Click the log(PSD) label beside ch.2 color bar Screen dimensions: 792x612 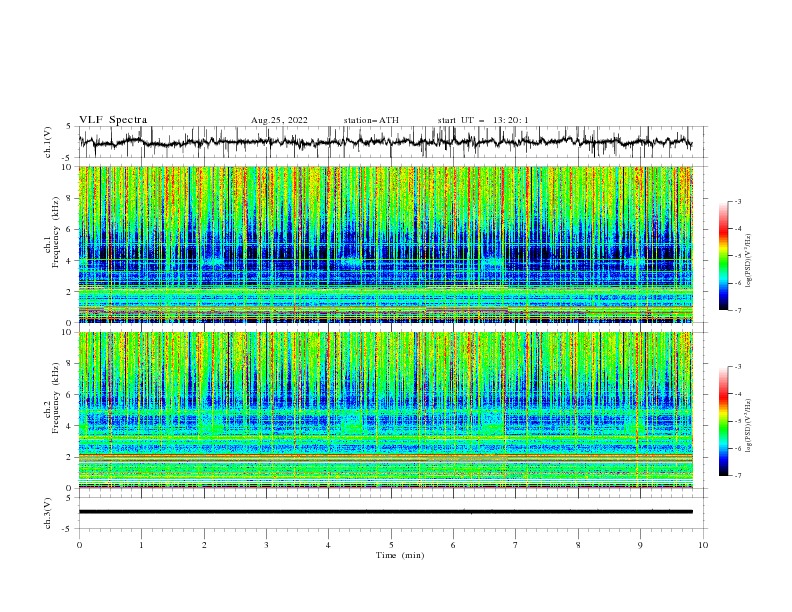[x=748, y=426]
